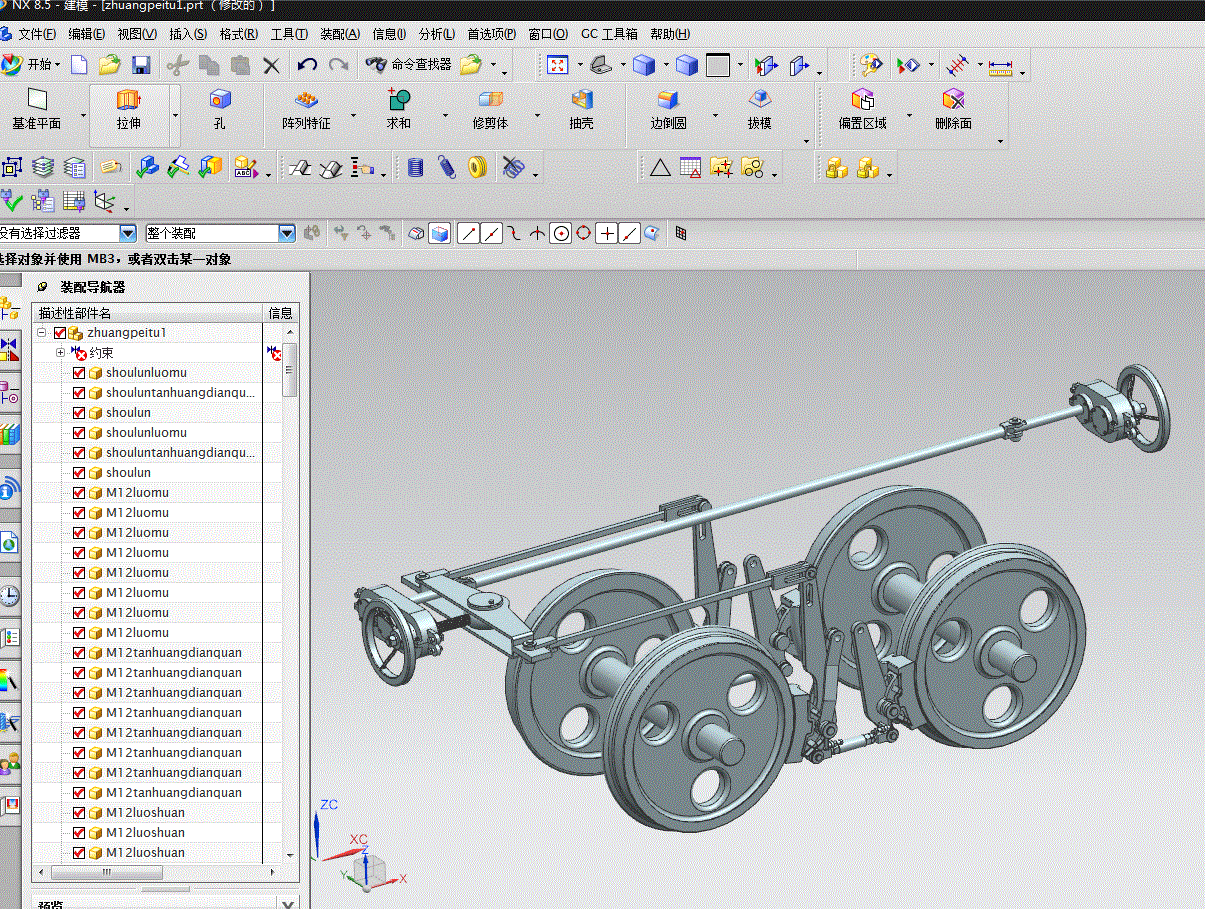Open the 装配 menu
This screenshot has width=1205, height=909.
tap(340, 34)
